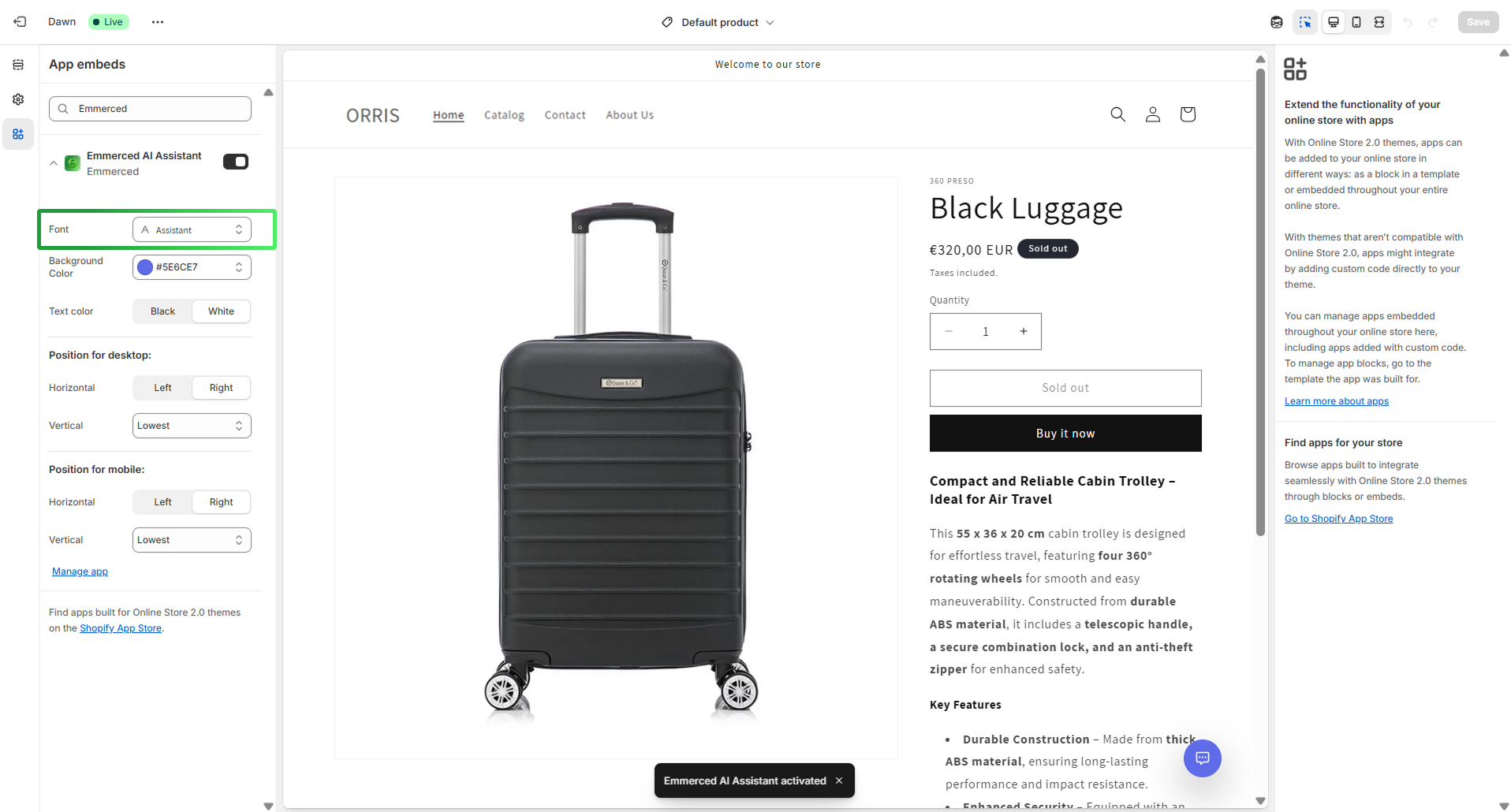Open the three-dots more actions menu
The width and height of the screenshot is (1511, 812).
point(158,22)
